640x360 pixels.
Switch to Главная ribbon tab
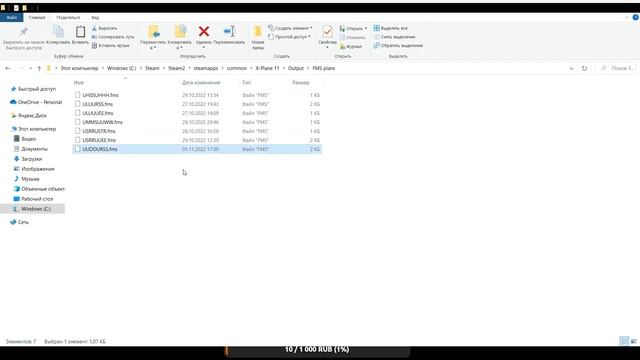[x=37, y=18]
